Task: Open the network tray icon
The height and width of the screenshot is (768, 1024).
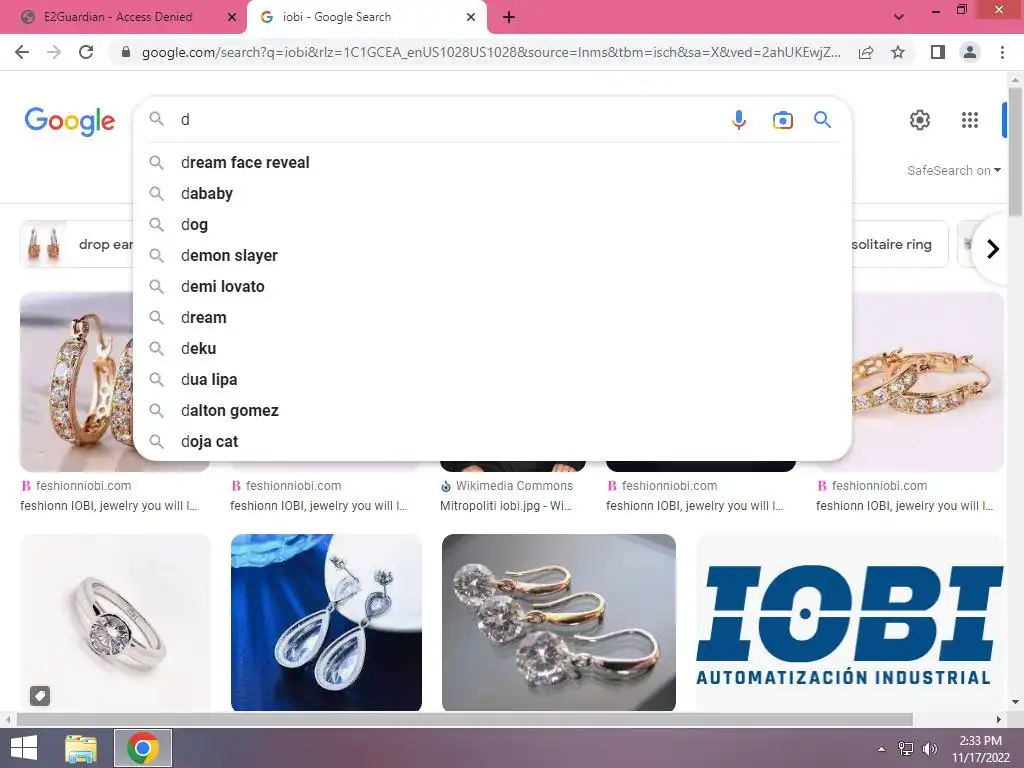Action: (x=905, y=748)
